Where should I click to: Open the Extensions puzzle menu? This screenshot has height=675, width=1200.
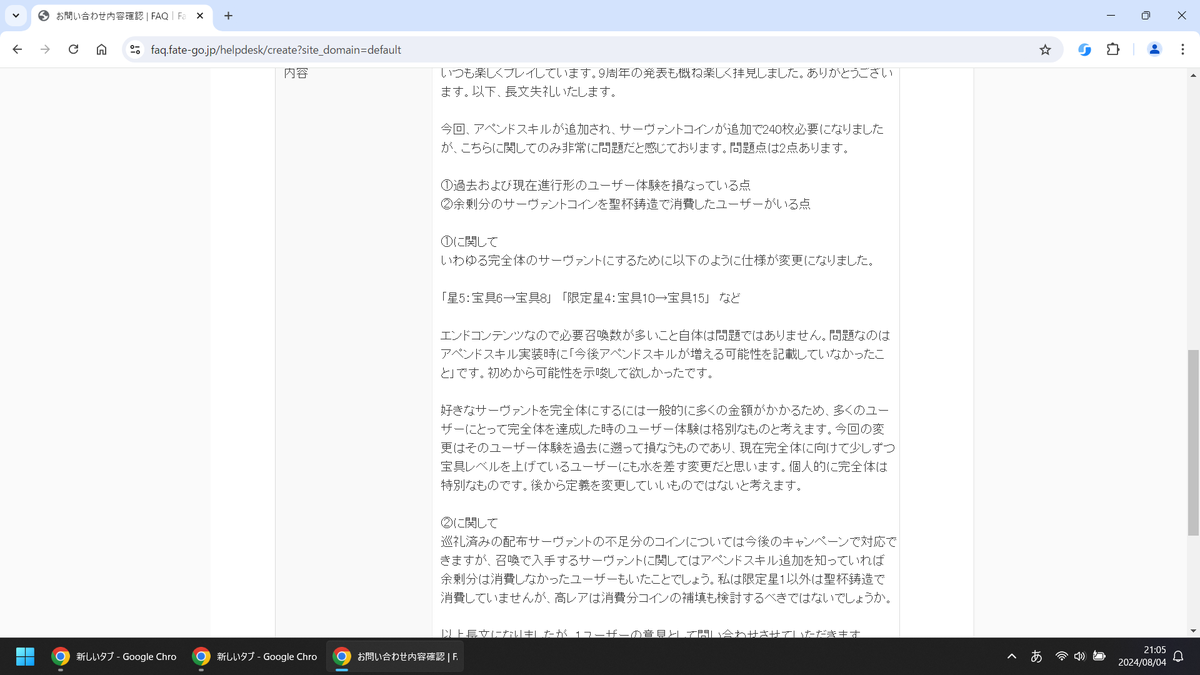(x=1113, y=49)
